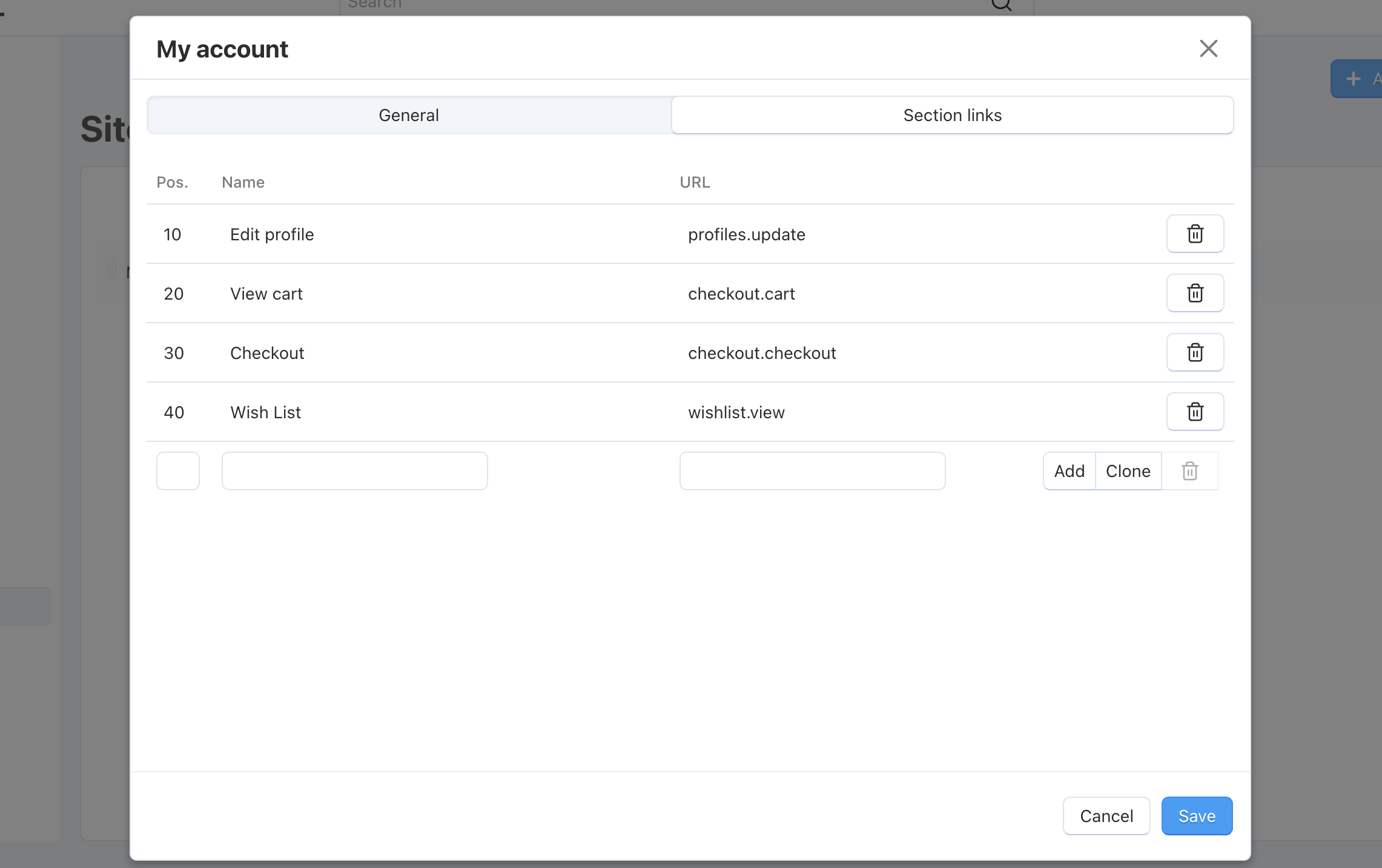Click position value 30
This screenshot has width=1382, height=868.
point(174,353)
